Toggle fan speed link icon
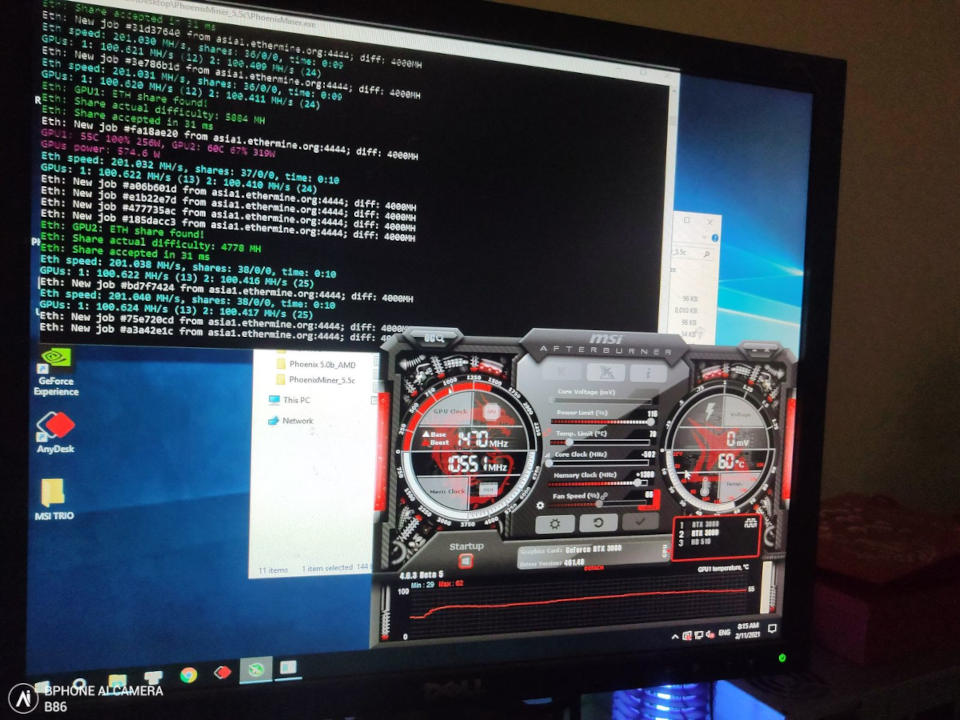 coord(605,495)
